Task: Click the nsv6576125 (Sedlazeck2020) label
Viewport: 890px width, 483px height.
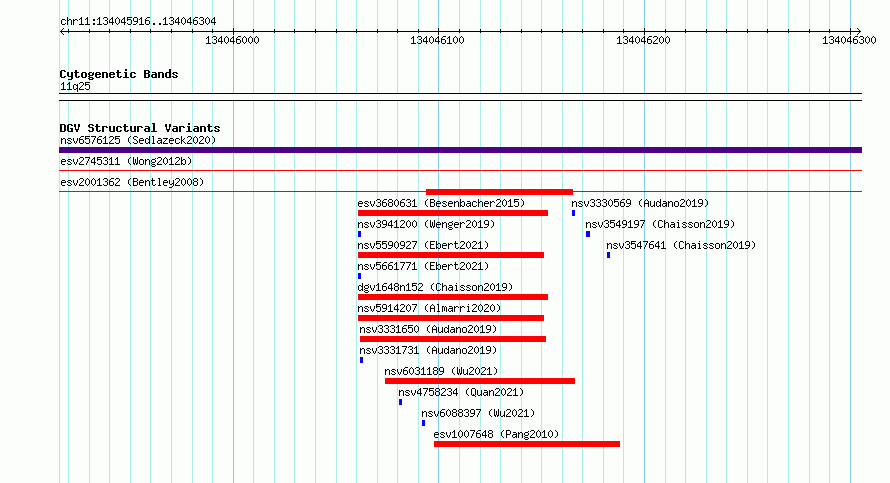Action: pos(138,140)
